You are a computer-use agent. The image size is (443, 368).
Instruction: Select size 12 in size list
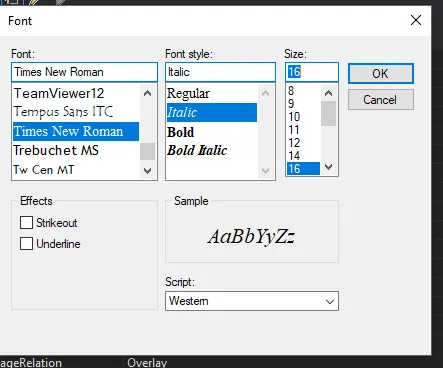point(303,143)
